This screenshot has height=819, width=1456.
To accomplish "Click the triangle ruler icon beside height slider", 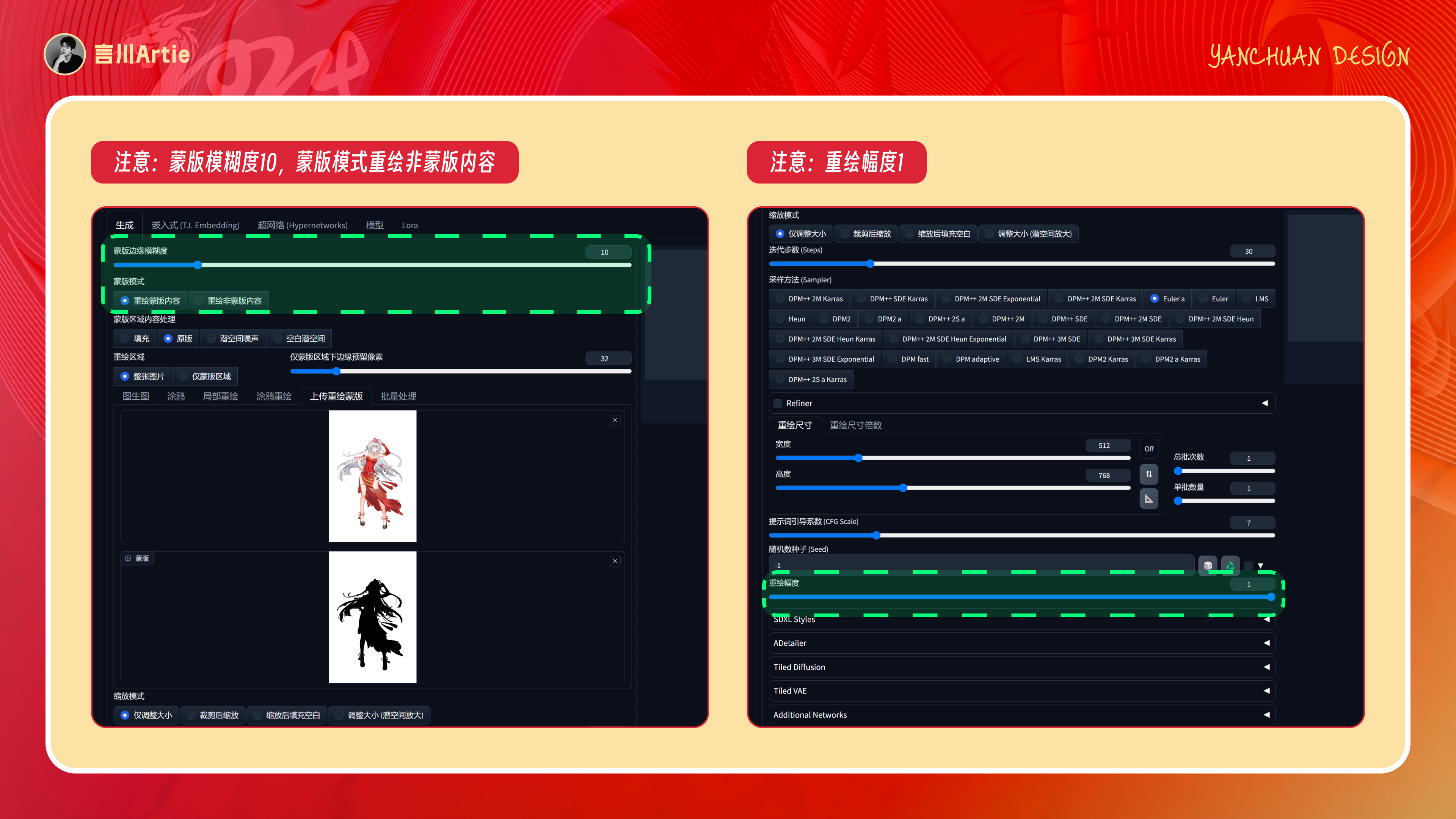I will point(1148,498).
